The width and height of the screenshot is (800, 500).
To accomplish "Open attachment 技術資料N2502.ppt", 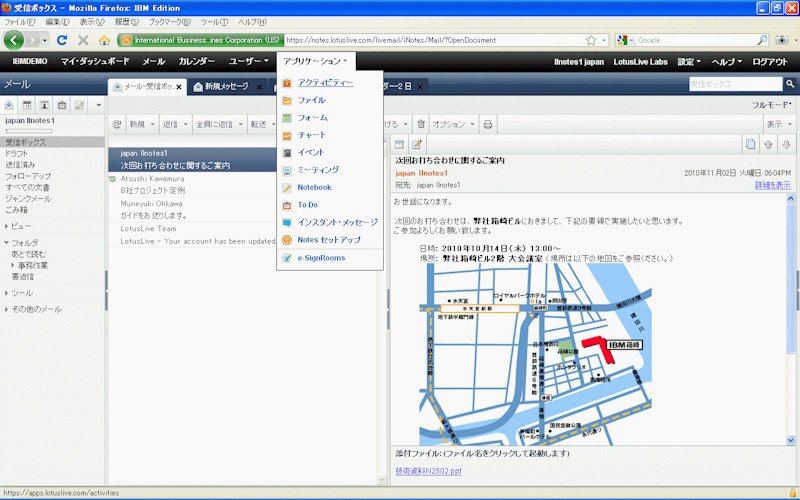I will click(428, 471).
